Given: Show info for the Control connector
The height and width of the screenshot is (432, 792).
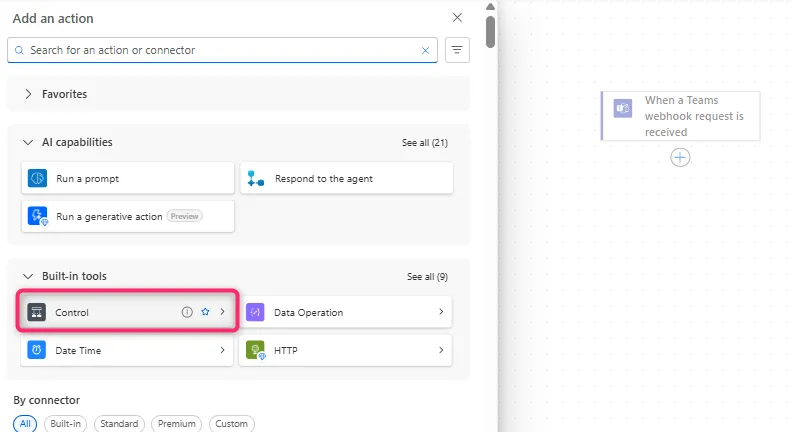Looking at the screenshot, I should tap(187, 312).
